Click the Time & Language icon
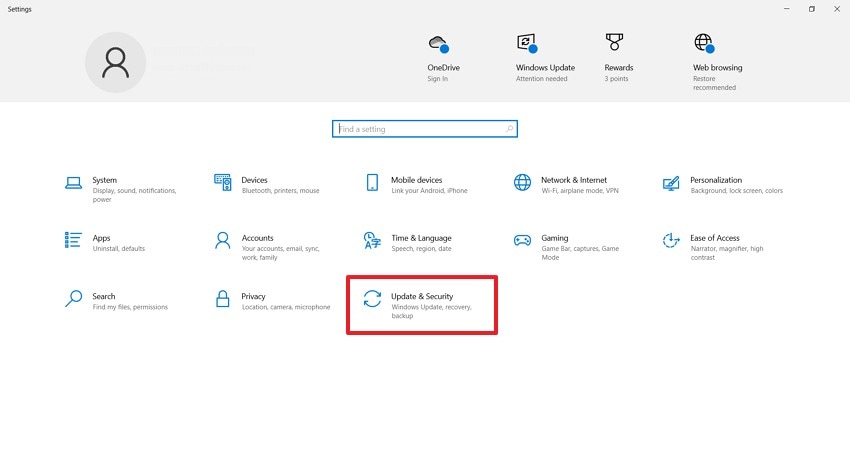850x454 pixels. pos(372,240)
